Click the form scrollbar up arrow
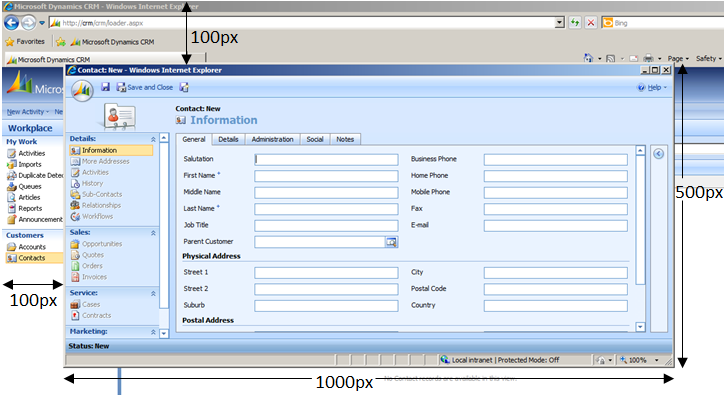The height and width of the screenshot is (397, 724). point(640,150)
